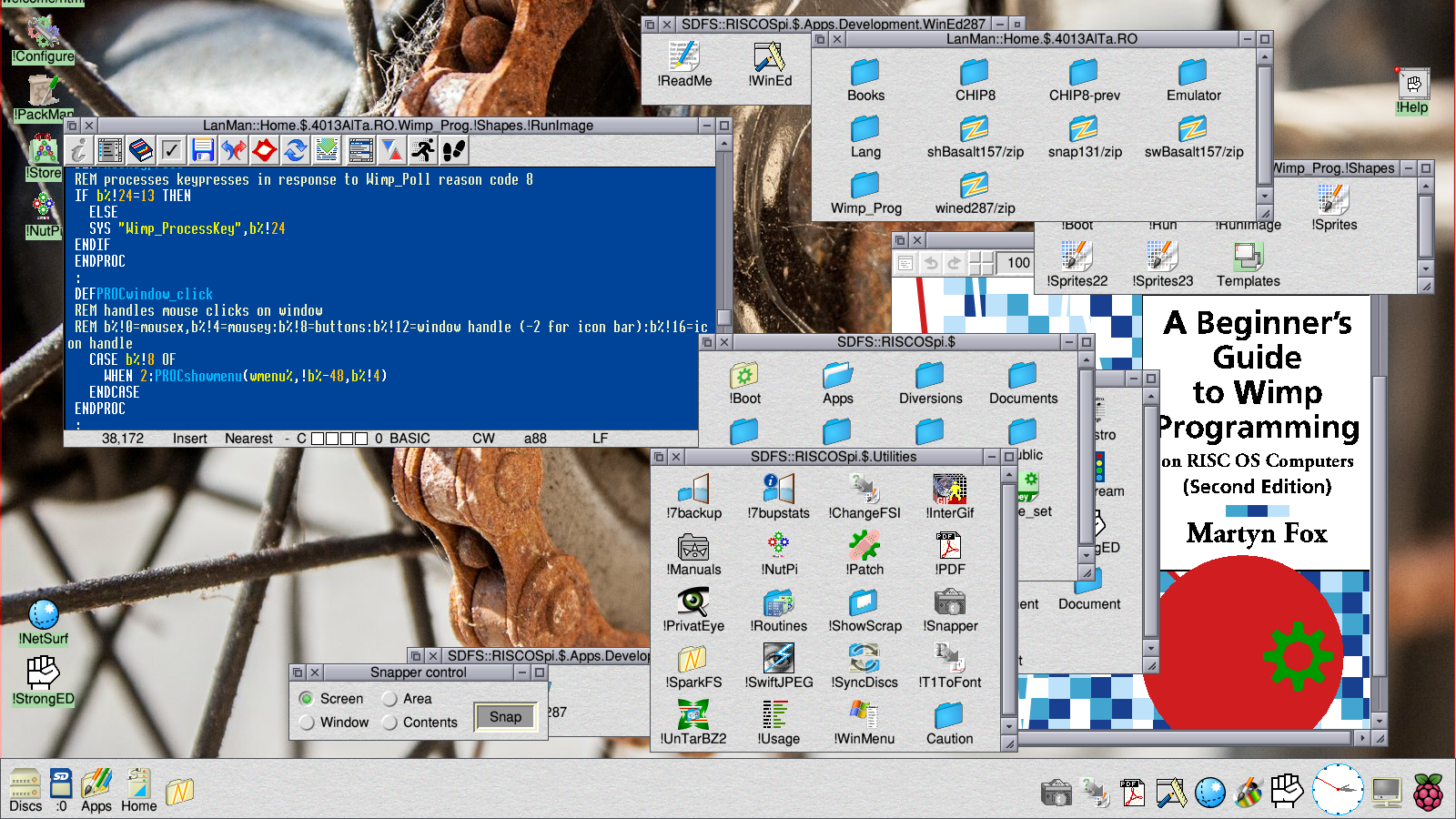This screenshot has width=1456, height=819.
Task: Open !ChangeFSI utility
Action: [x=864, y=498]
